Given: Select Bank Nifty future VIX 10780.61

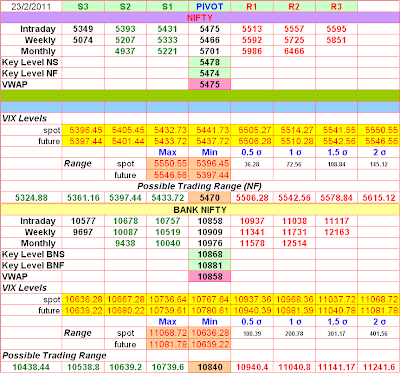Looking at the screenshot, I should (x=210, y=310).
